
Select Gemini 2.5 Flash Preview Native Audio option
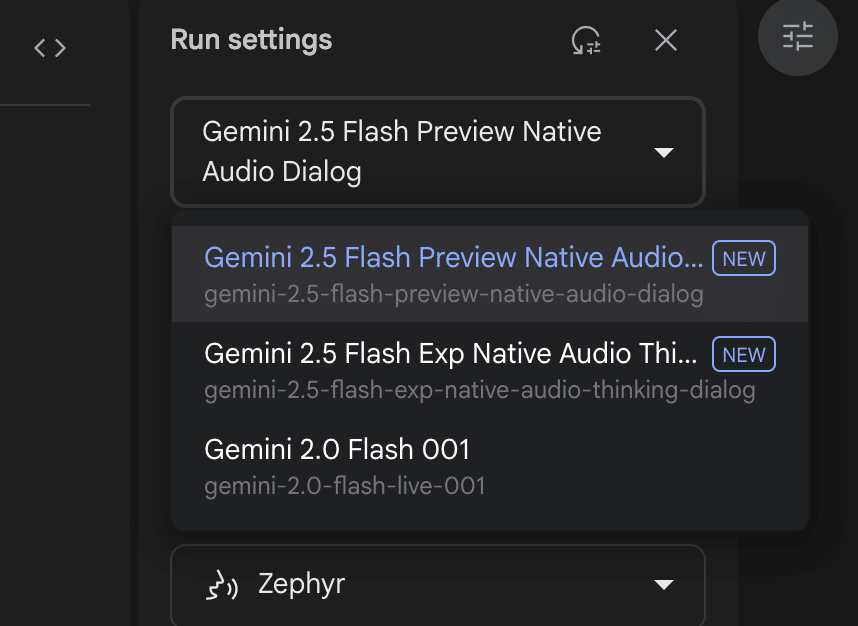[x=453, y=258]
